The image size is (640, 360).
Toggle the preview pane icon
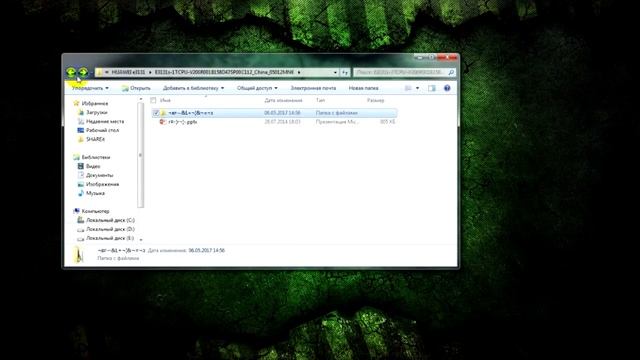432,88
